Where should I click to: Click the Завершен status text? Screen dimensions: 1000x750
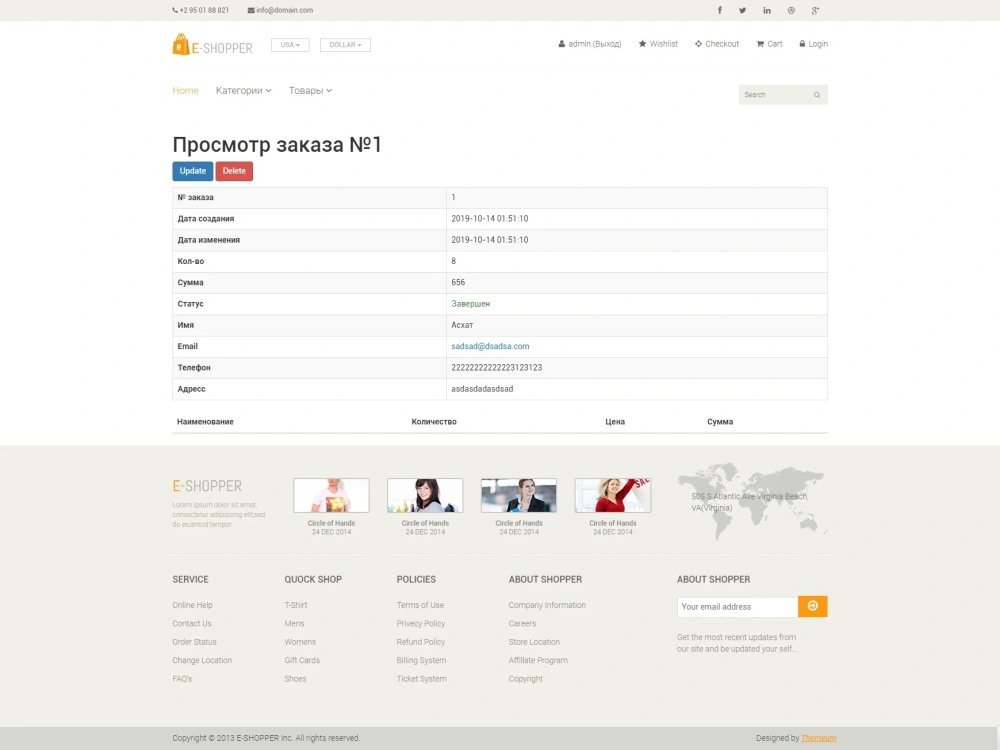pos(470,304)
